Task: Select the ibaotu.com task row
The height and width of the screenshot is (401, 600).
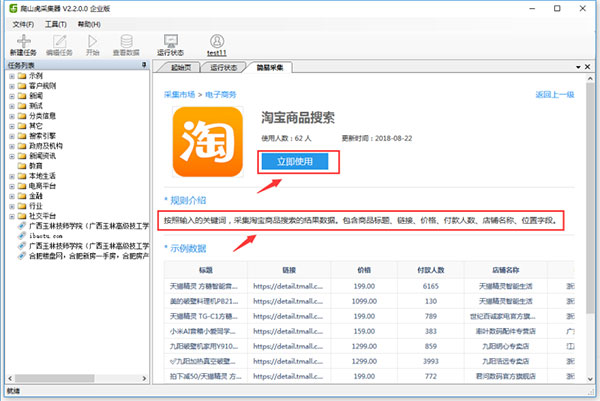Action: (x=46, y=236)
